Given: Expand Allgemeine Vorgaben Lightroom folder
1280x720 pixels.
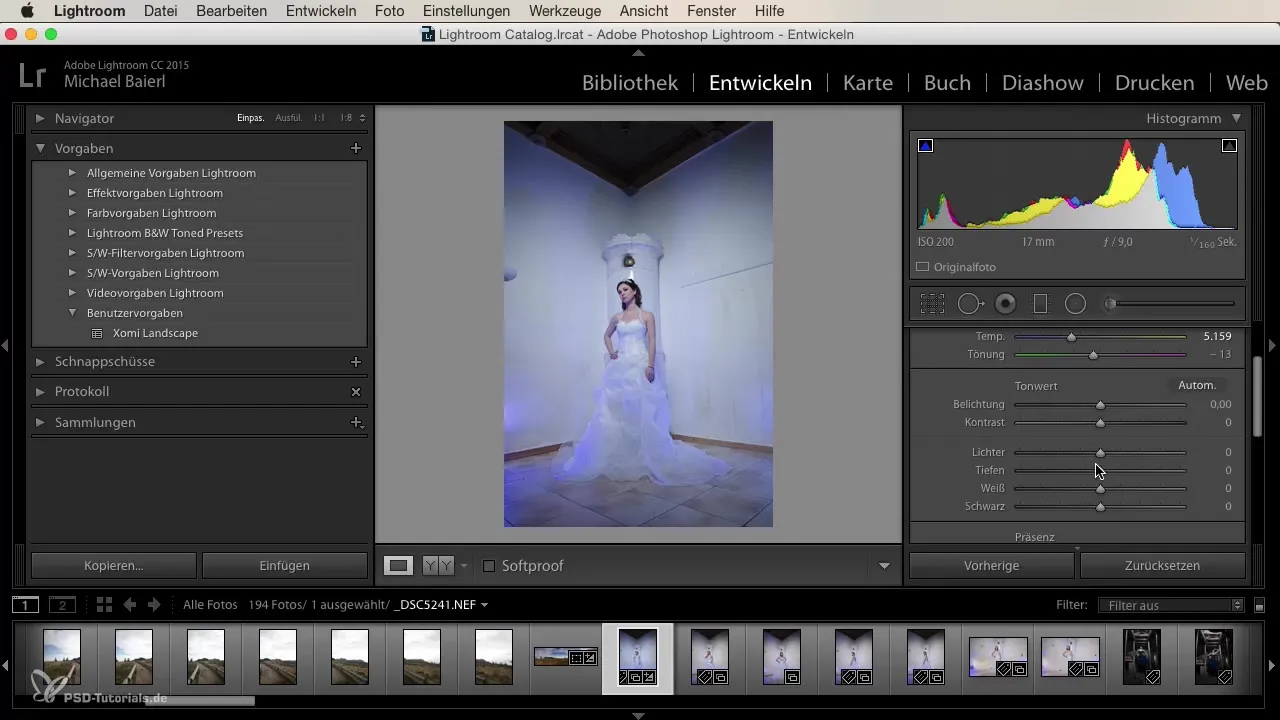Looking at the screenshot, I should pos(72,173).
